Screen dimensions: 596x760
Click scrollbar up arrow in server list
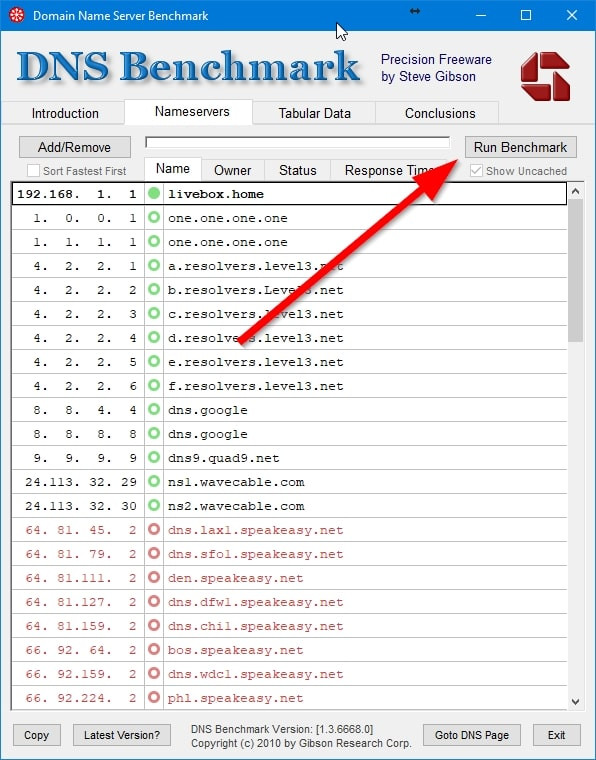(575, 191)
